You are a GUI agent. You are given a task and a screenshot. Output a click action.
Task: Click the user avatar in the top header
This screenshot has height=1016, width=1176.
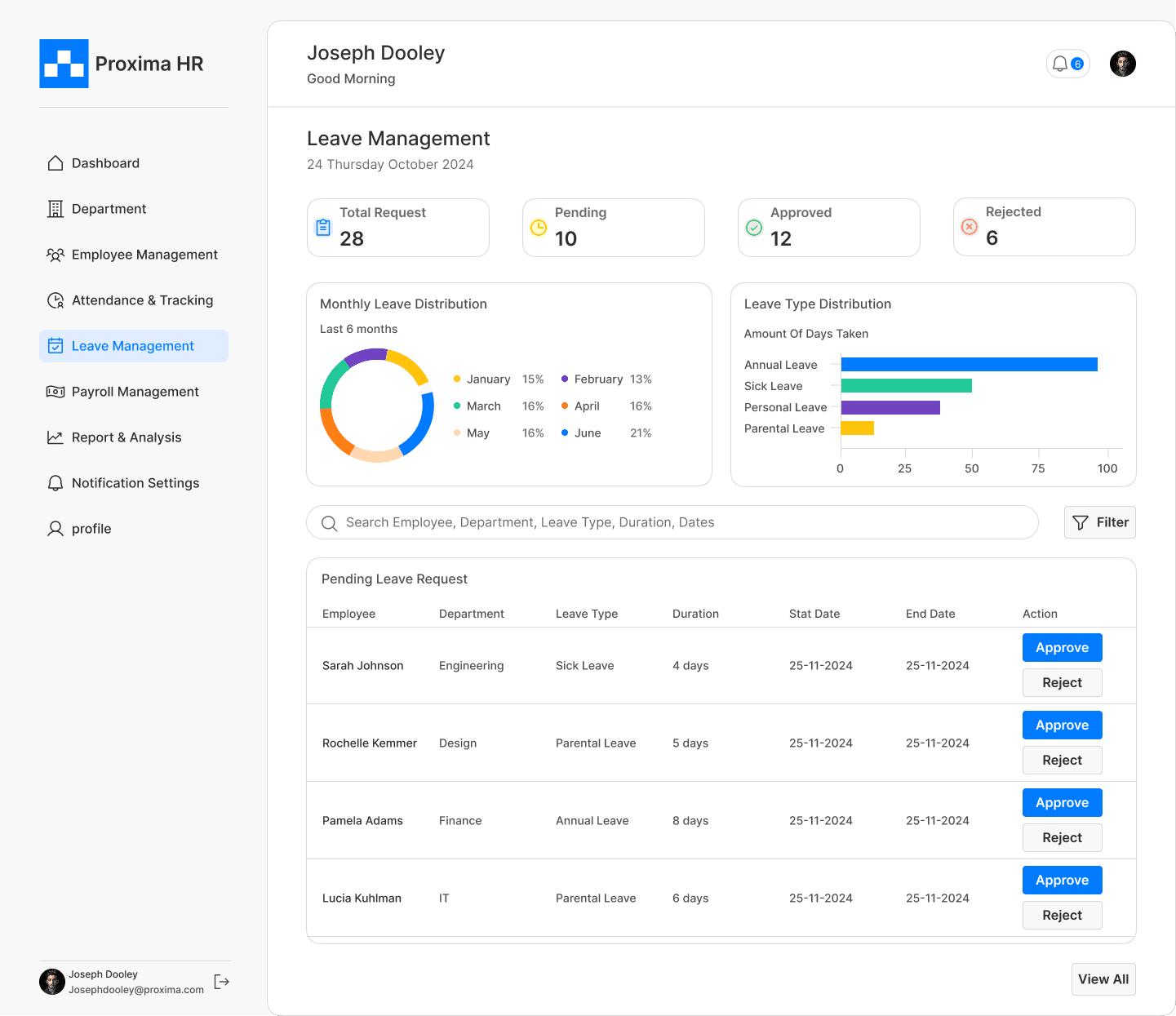point(1123,64)
